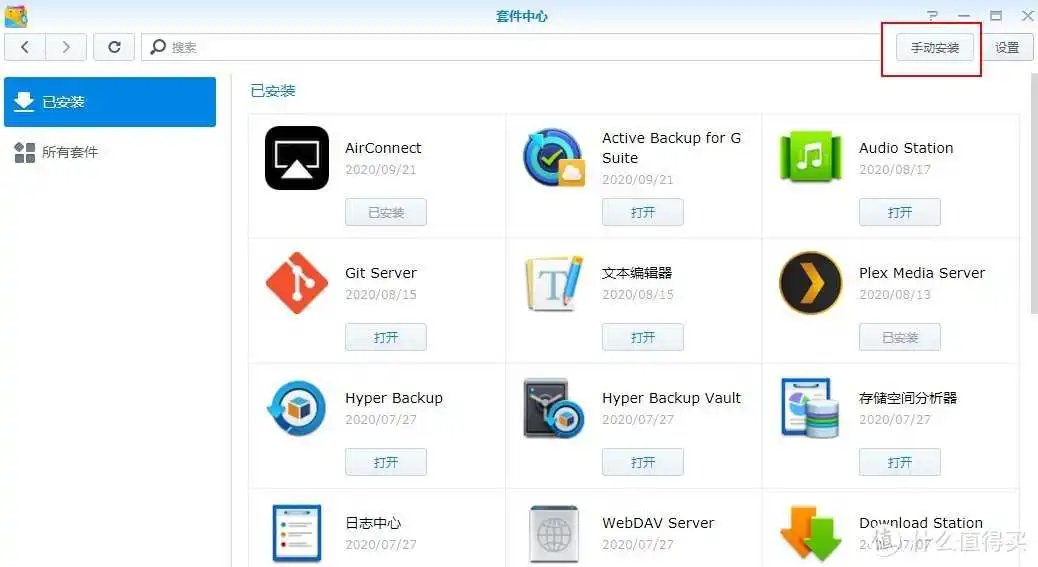The image size is (1038, 567).
Task: Click the Git Server package name
Action: click(x=381, y=273)
